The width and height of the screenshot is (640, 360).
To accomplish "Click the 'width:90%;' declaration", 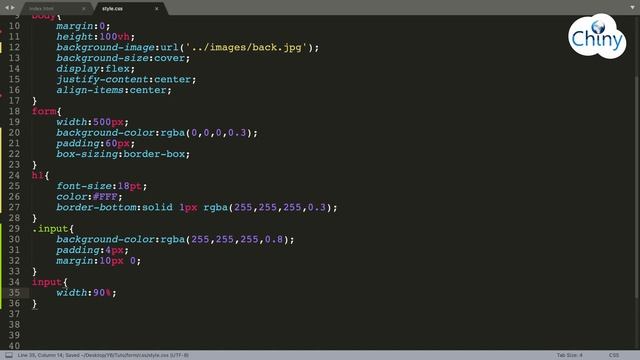I will tap(86, 293).
